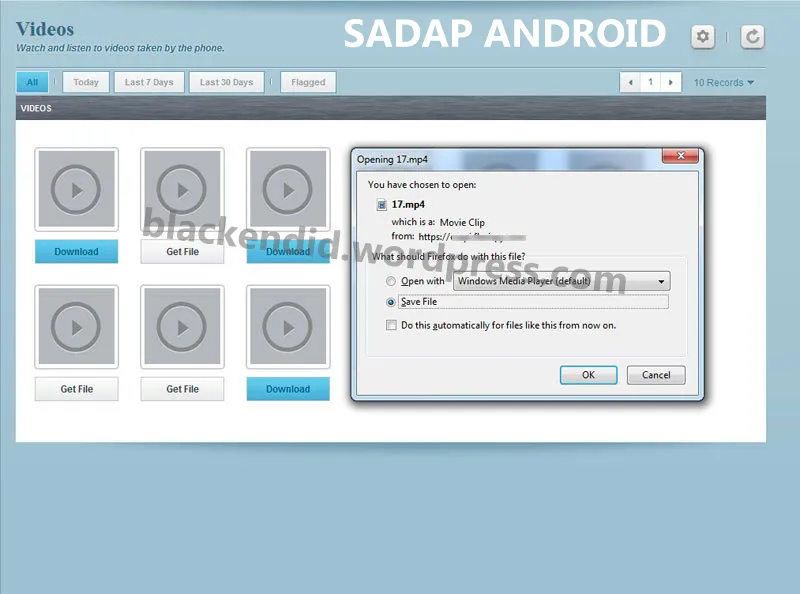This screenshot has height=594, width=800.
Task: Close the Opening 17.mp4 dialog
Action: (680, 156)
